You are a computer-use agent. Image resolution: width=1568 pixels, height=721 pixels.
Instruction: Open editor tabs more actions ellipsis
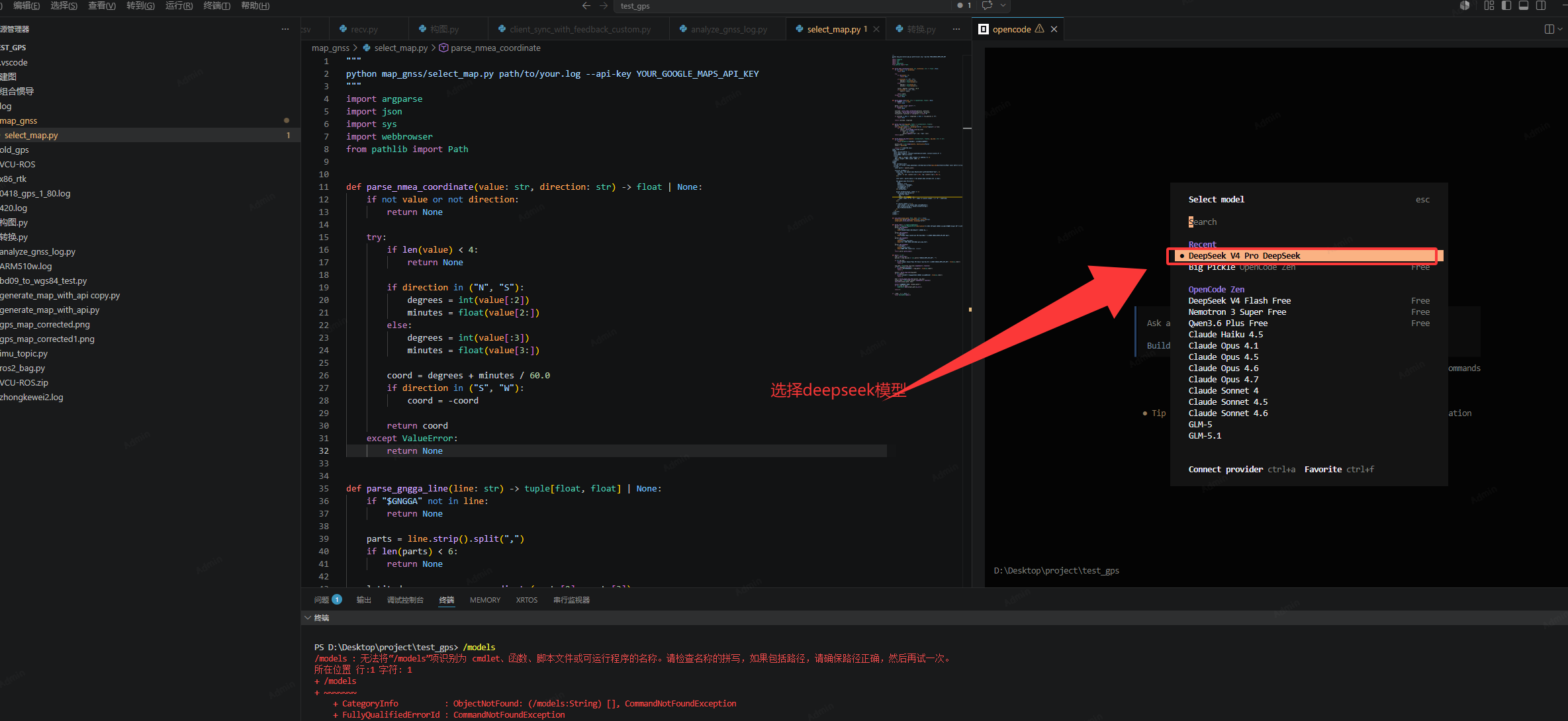pos(956,29)
